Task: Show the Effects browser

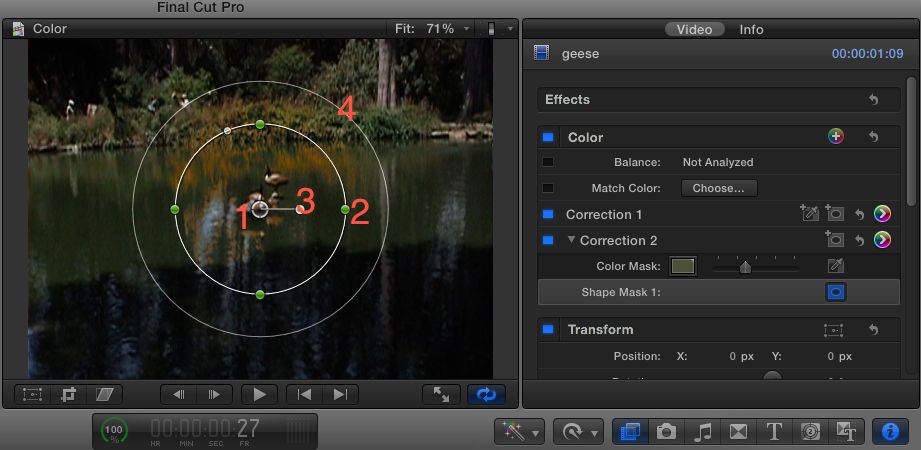Action: (630, 432)
